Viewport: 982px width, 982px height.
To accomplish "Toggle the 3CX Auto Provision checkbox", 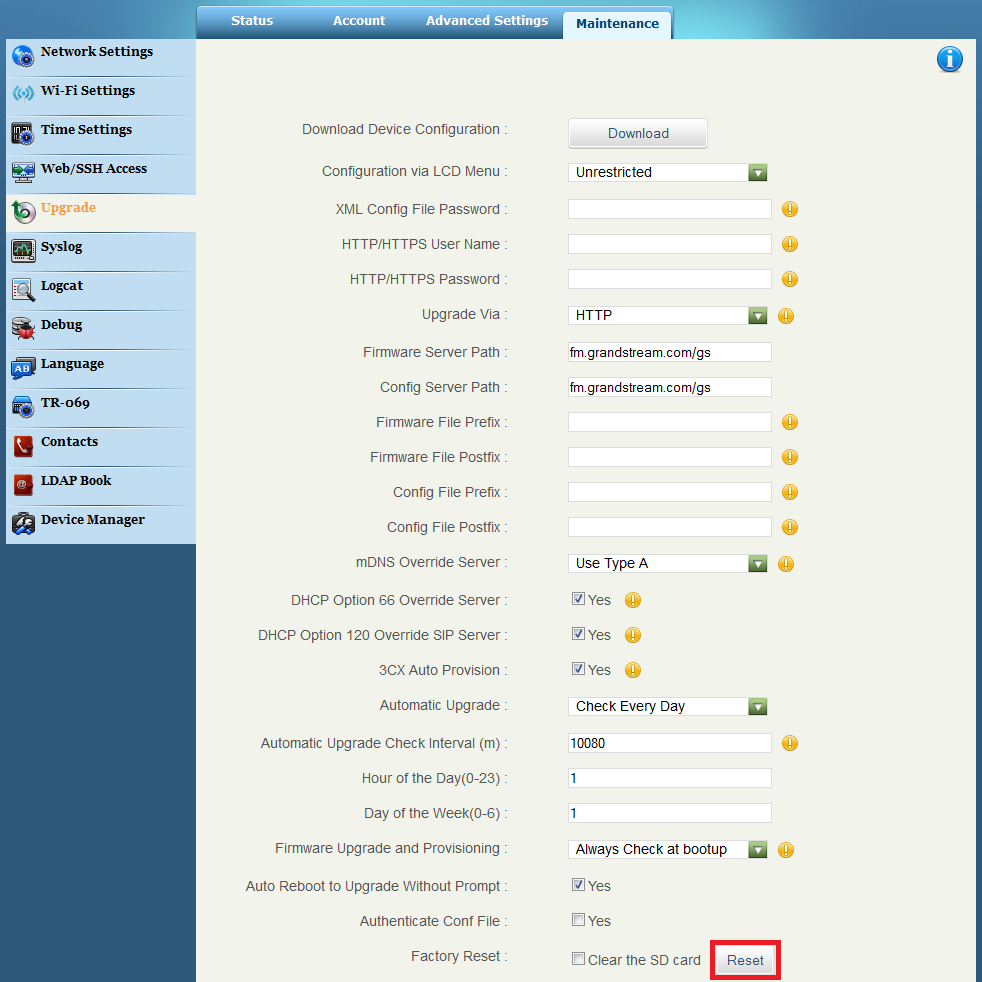I will [578, 669].
